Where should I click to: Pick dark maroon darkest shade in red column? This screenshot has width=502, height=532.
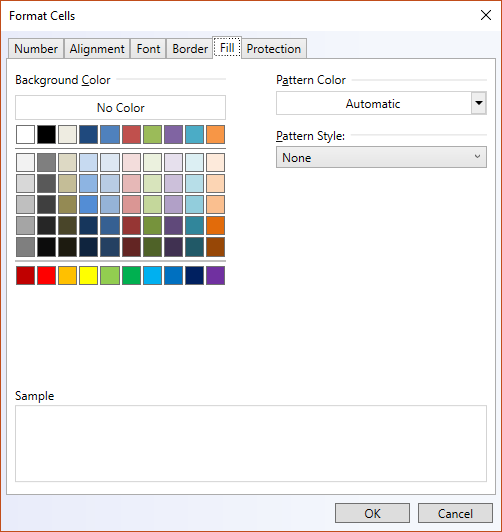131,247
